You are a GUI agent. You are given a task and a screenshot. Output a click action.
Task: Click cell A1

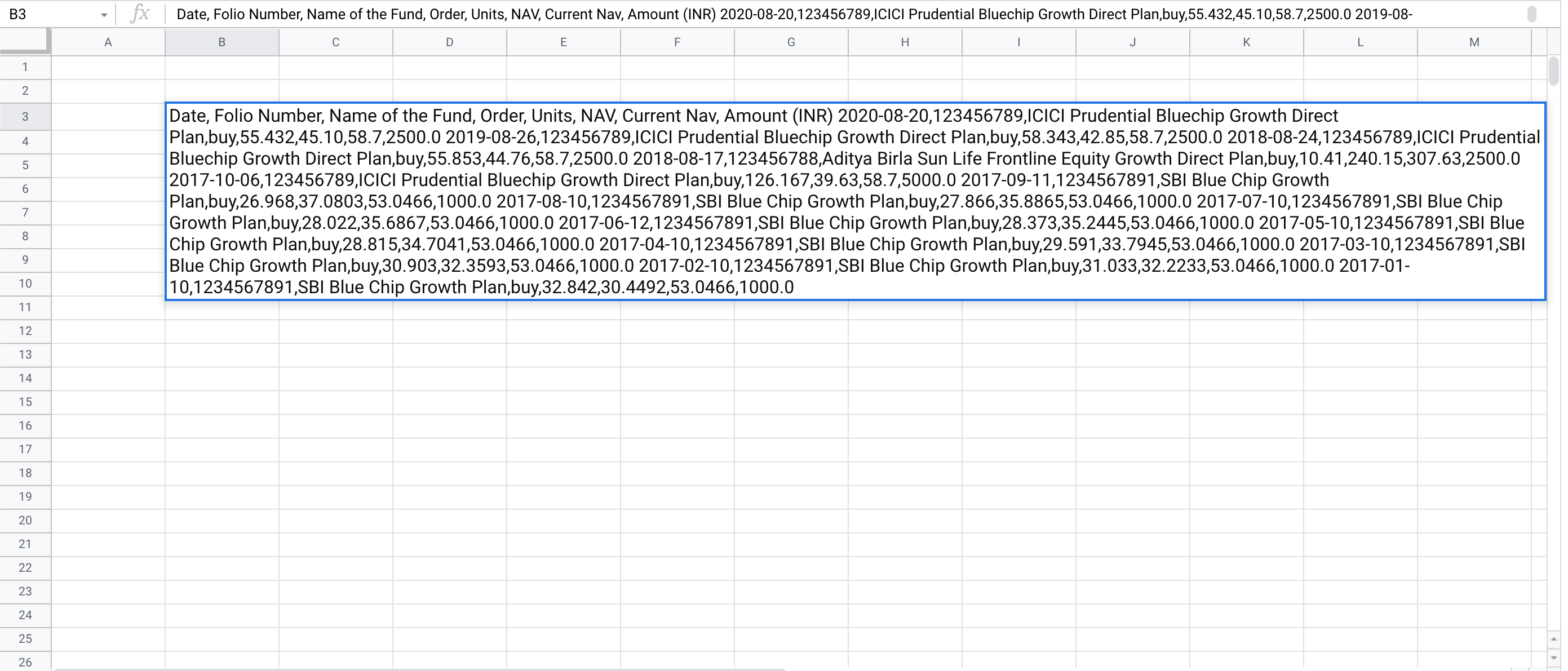coord(108,67)
